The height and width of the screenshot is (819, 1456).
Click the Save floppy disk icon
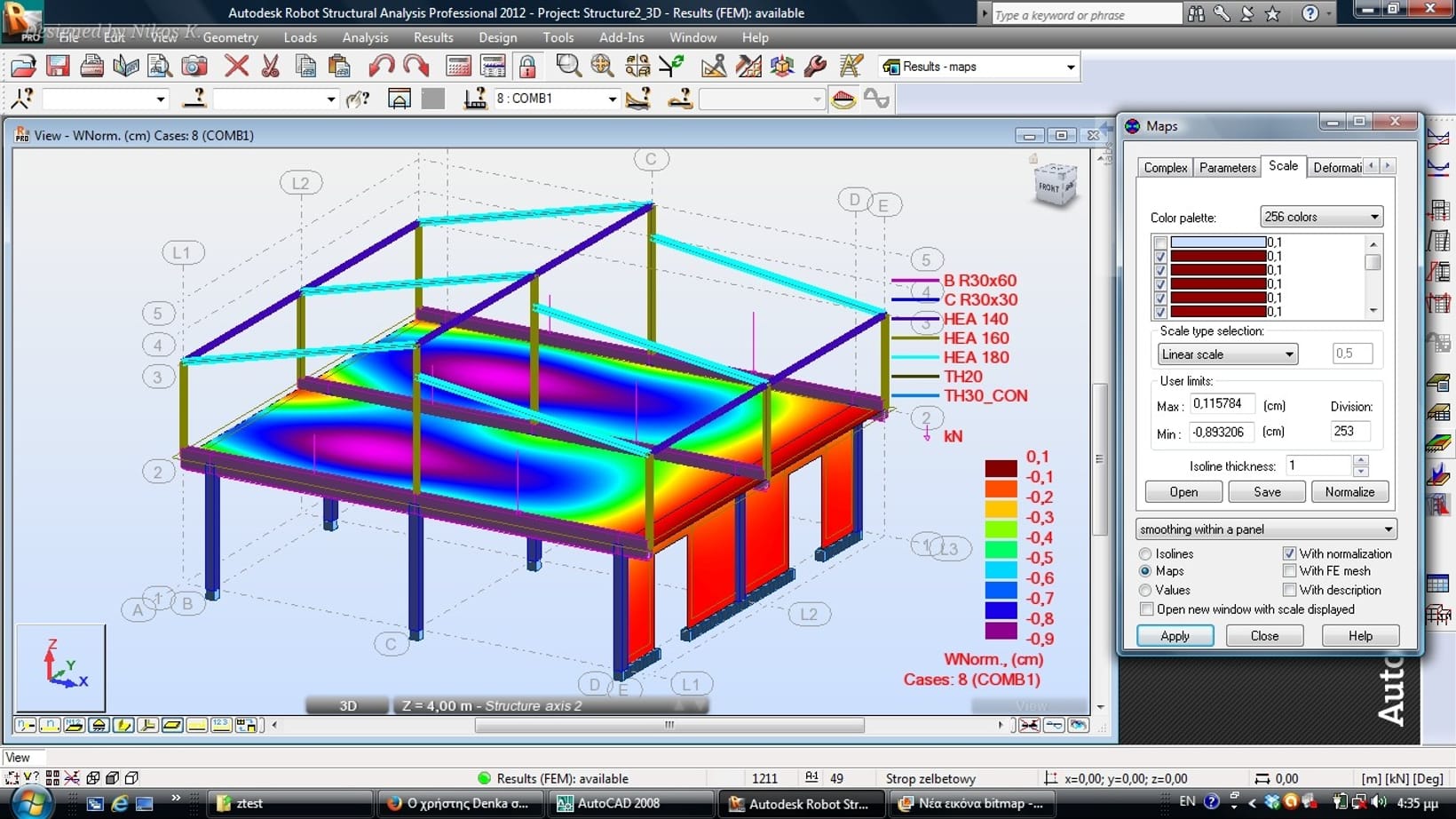[58, 67]
